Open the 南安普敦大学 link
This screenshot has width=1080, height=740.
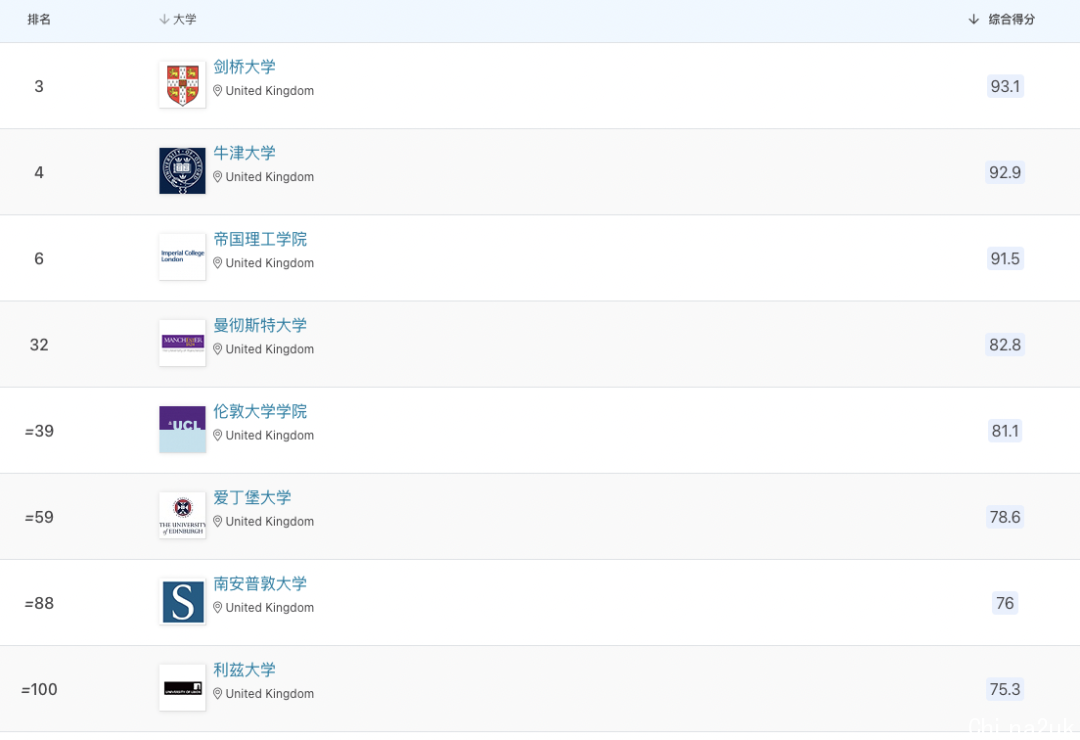[260, 584]
